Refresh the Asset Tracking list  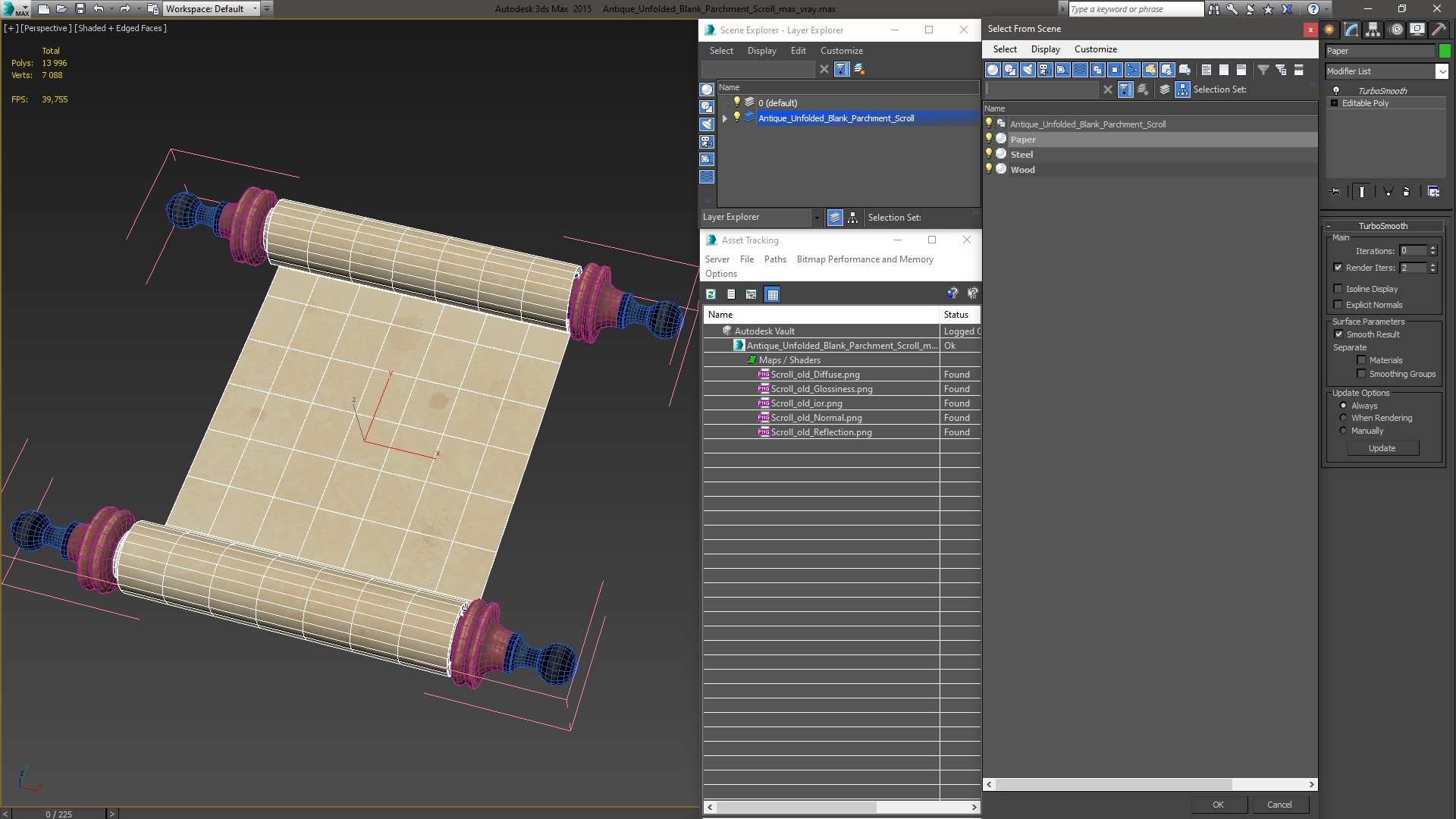tap(711, 294)
